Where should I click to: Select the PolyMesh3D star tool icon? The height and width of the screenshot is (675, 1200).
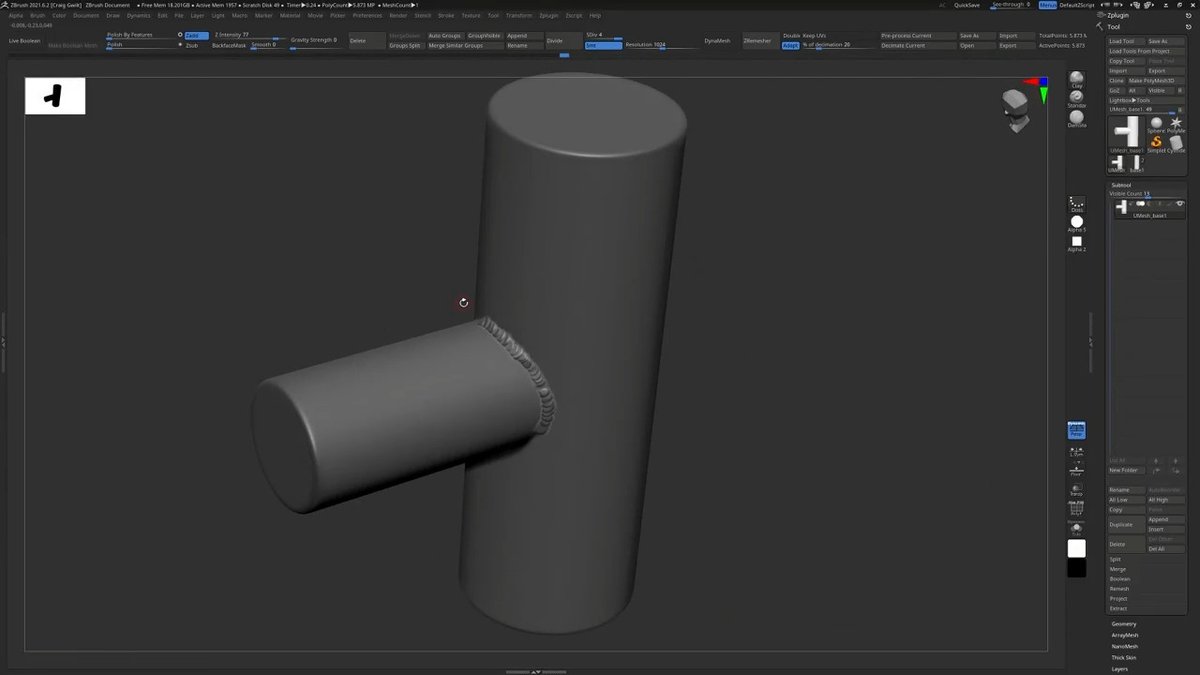point(1176,124)
